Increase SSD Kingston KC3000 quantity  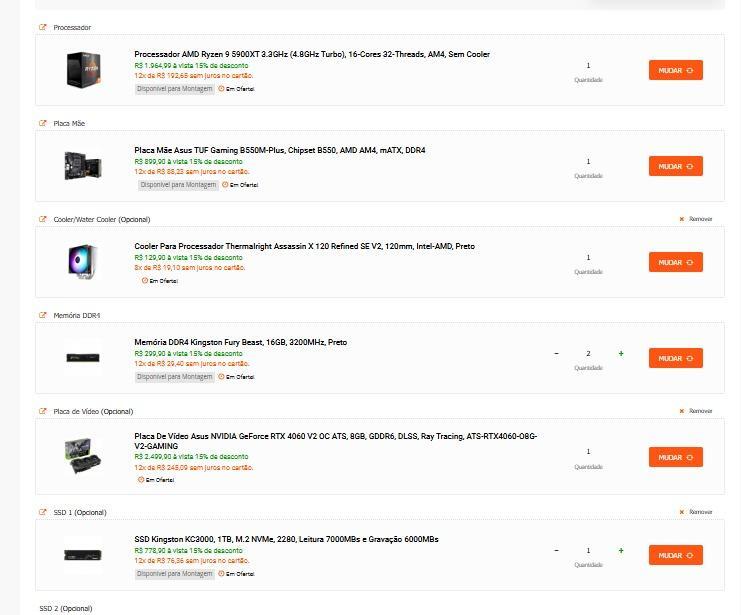click(x=621, y=551)
